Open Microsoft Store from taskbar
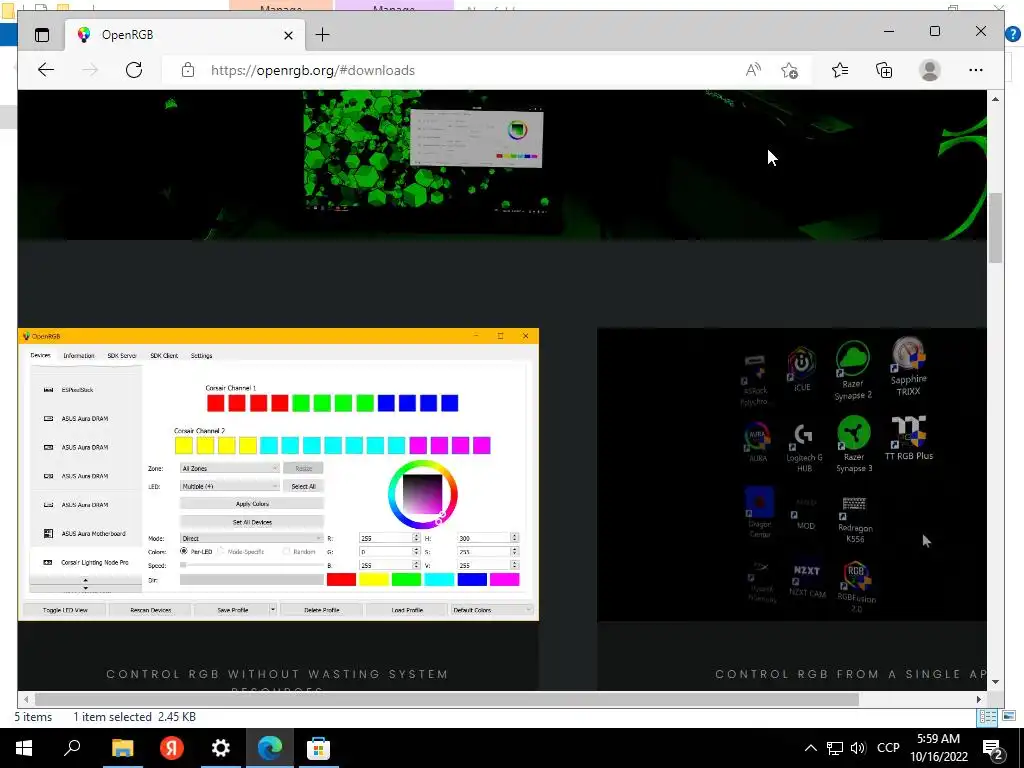1024x768 pixels. 318,748
